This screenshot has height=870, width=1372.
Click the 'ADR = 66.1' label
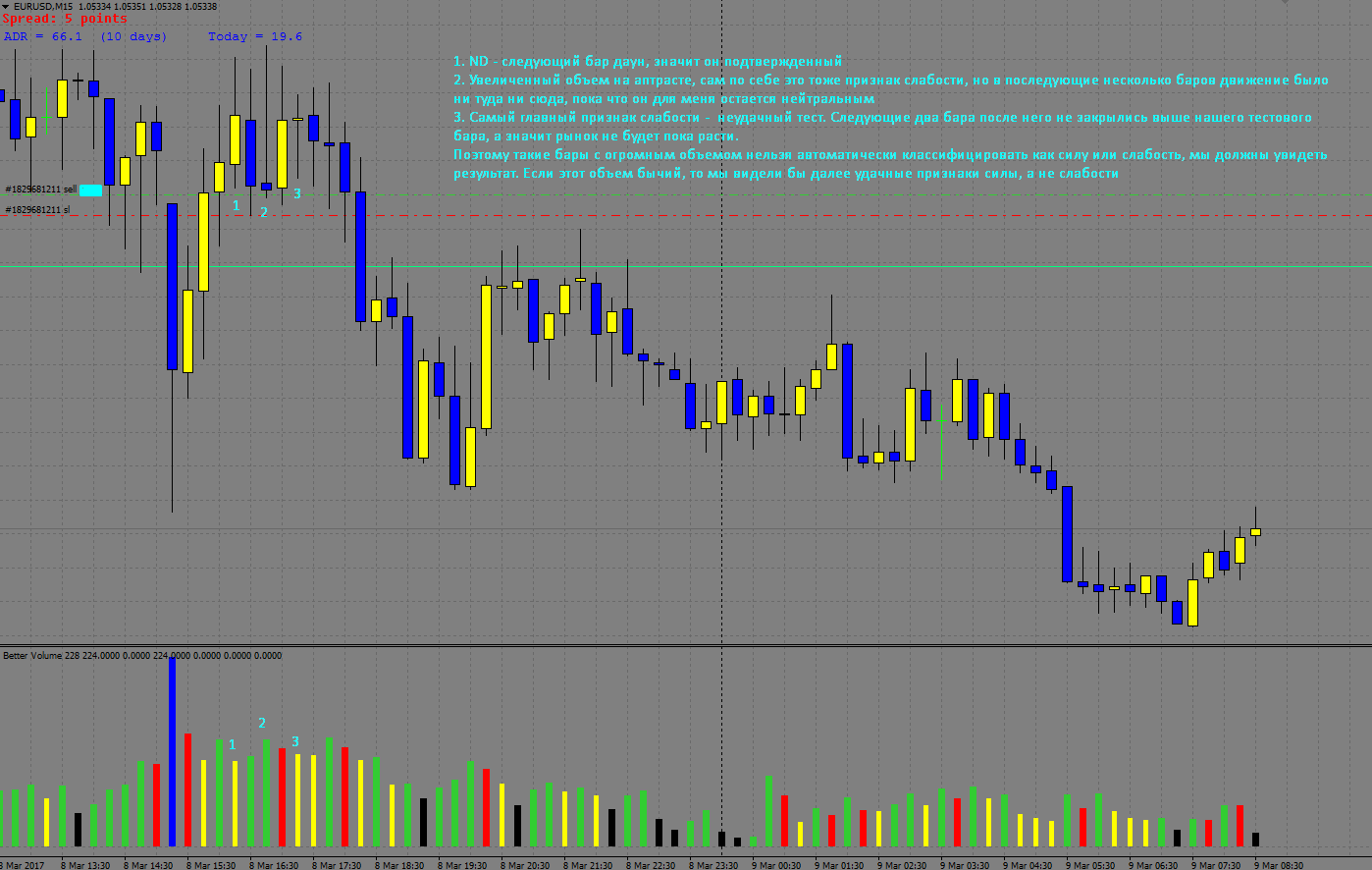pos(43,36)
